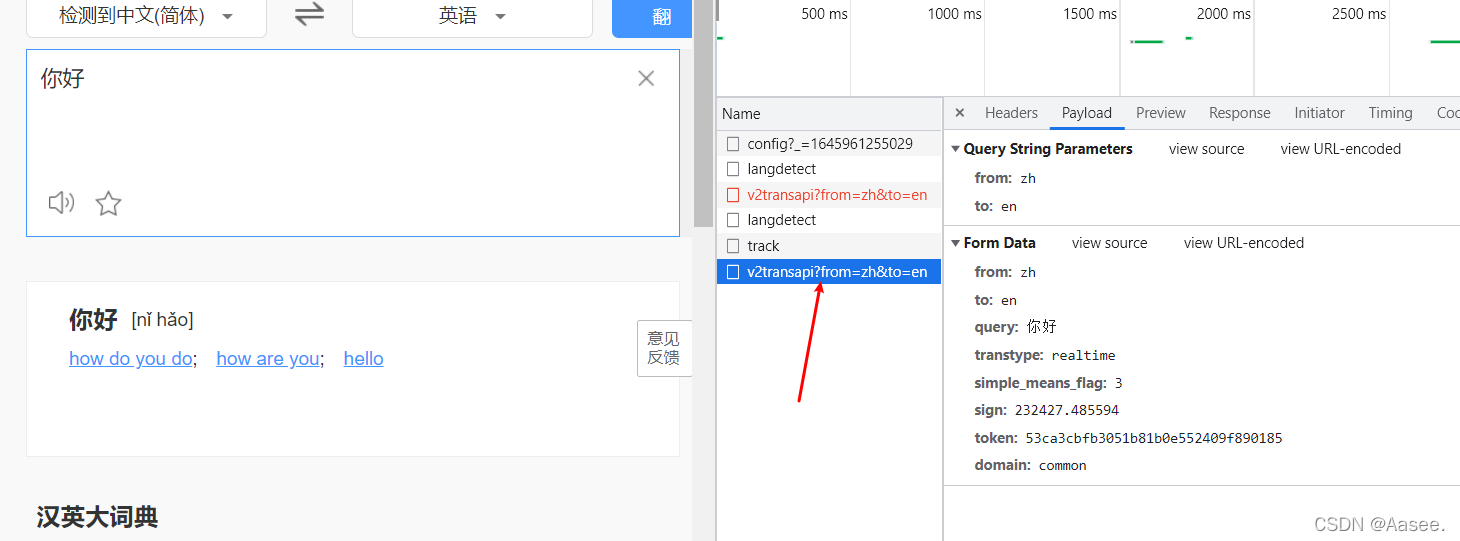
Task: Open 'how do you do' translation link
Action: [x=131, y=358]
